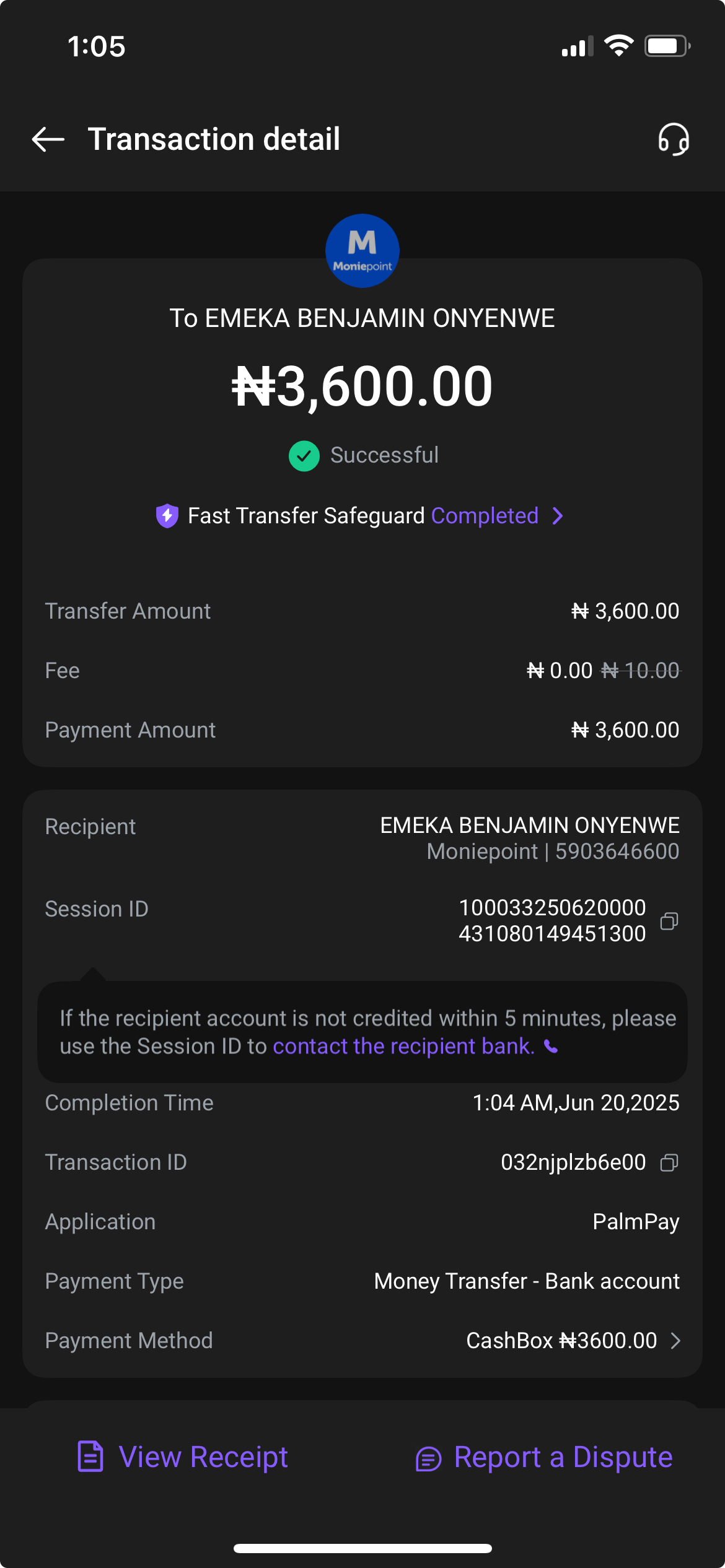Tap the Fast Transfer Safeguard shield icon
This screenshot has height=1568, width=725.
tap(167, 516)
